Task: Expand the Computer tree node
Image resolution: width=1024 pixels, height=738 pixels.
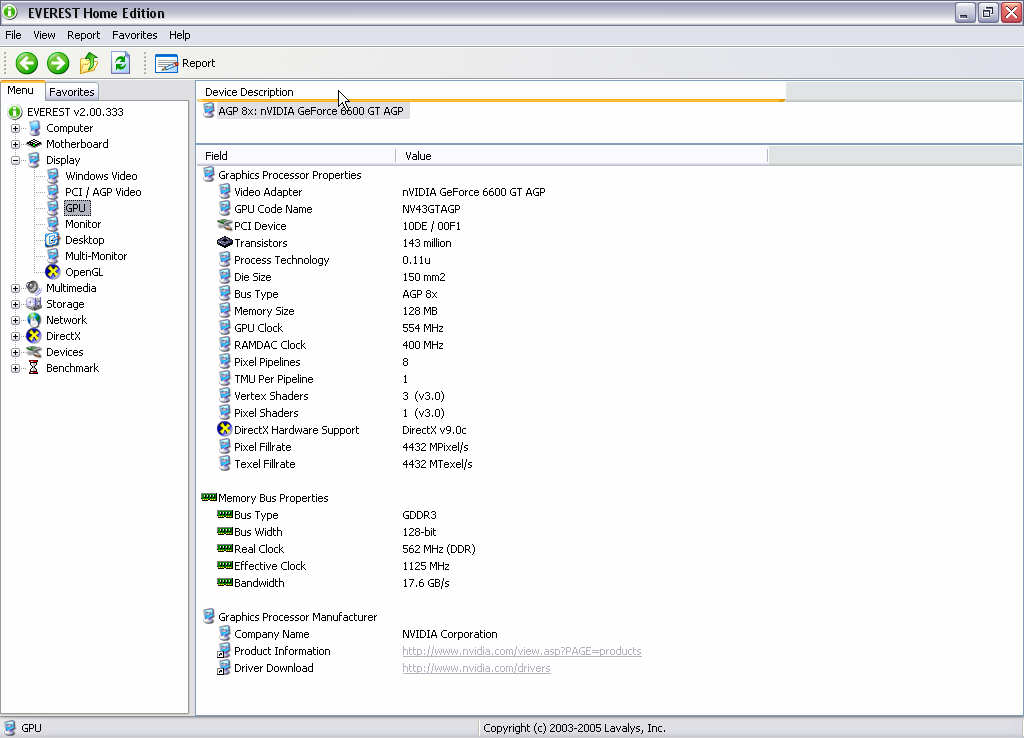Action: [15, 128]
